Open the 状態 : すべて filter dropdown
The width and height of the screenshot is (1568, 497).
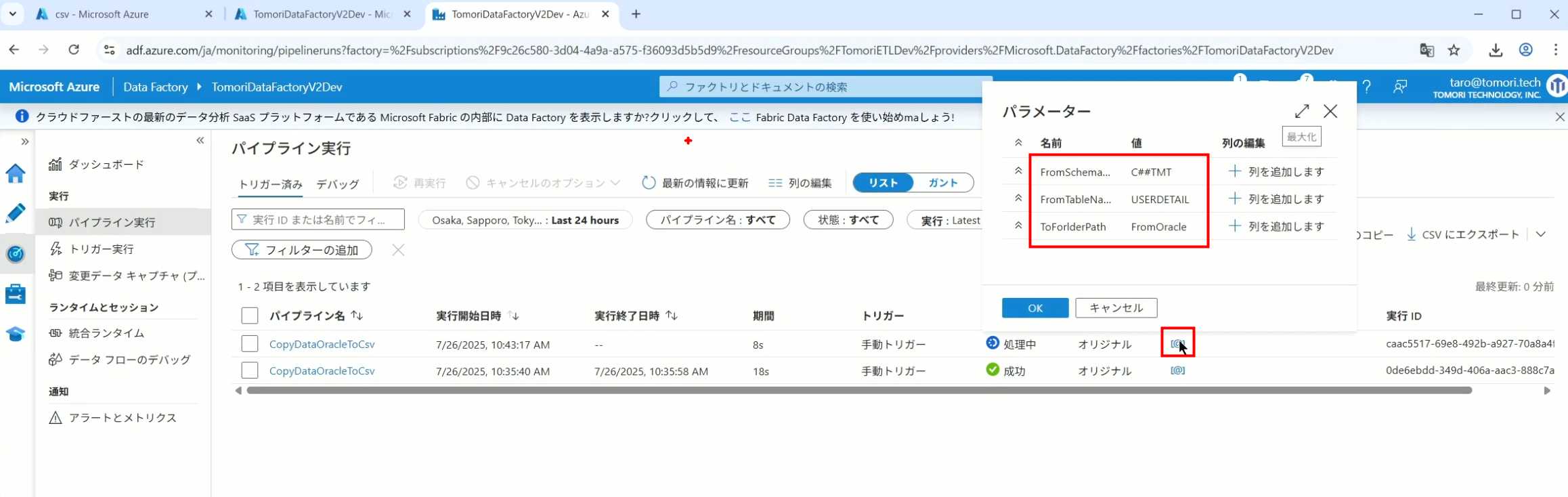pos(848,220)
